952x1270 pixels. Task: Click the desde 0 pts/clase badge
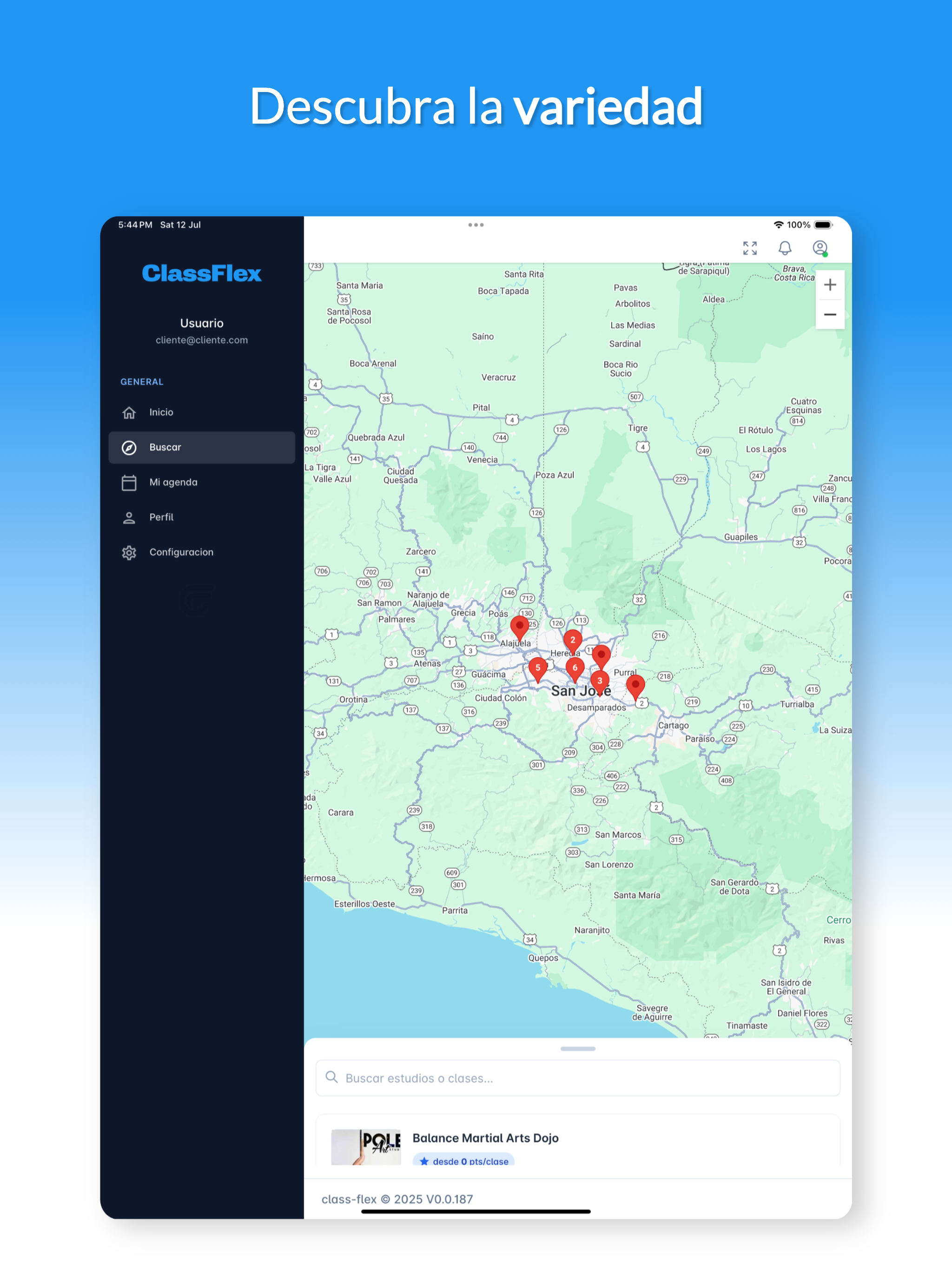[x=463, y=1160]
